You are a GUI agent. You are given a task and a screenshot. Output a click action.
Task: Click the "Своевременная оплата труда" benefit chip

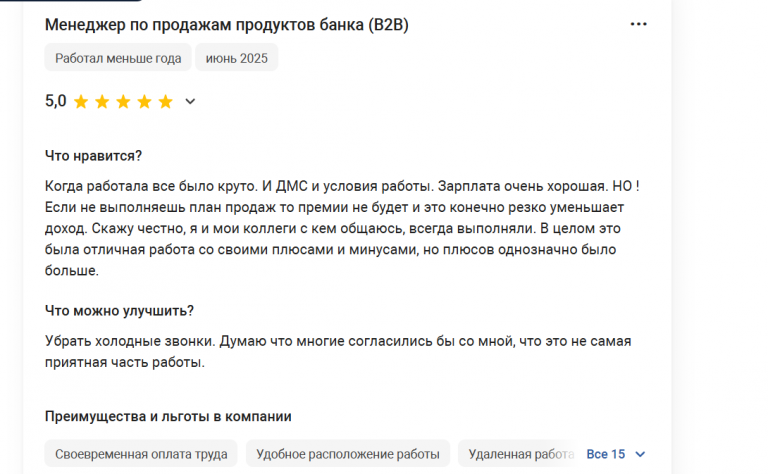[x=141, y=454]
